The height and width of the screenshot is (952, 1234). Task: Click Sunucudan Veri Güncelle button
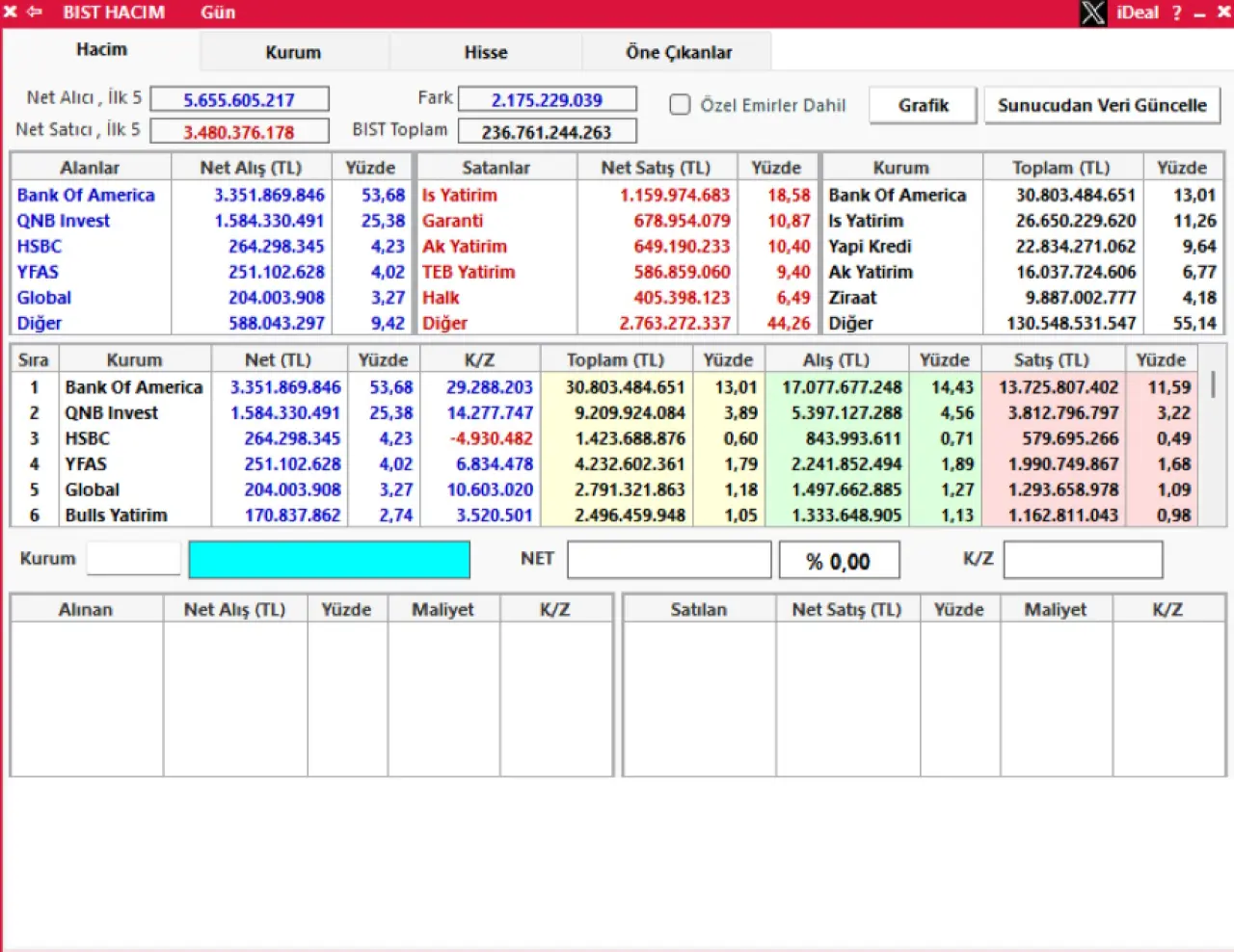click(x=1102, y=105)
